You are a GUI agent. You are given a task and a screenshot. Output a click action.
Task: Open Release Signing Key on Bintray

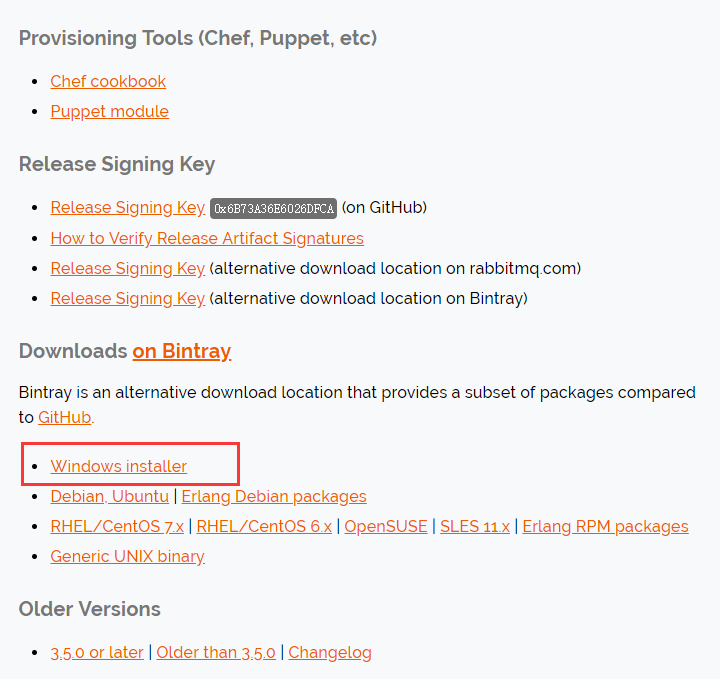[127, 298]
